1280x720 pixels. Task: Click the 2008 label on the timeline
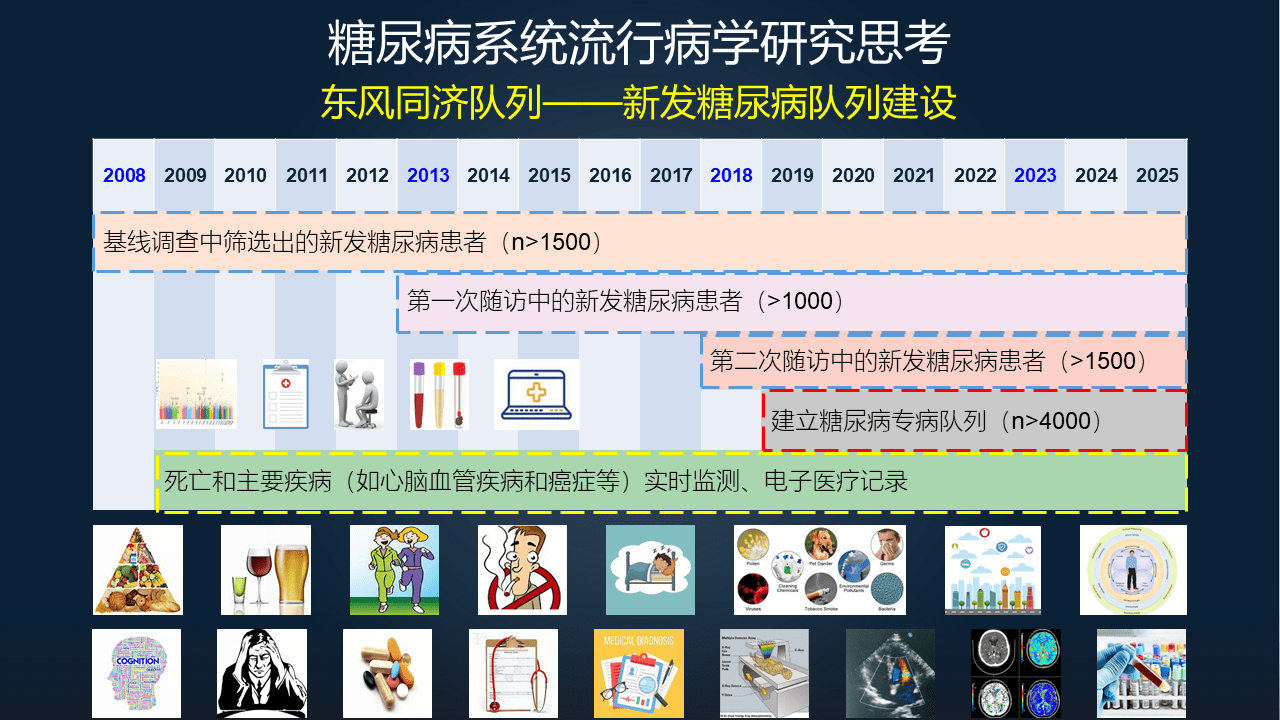pos(124,175)
